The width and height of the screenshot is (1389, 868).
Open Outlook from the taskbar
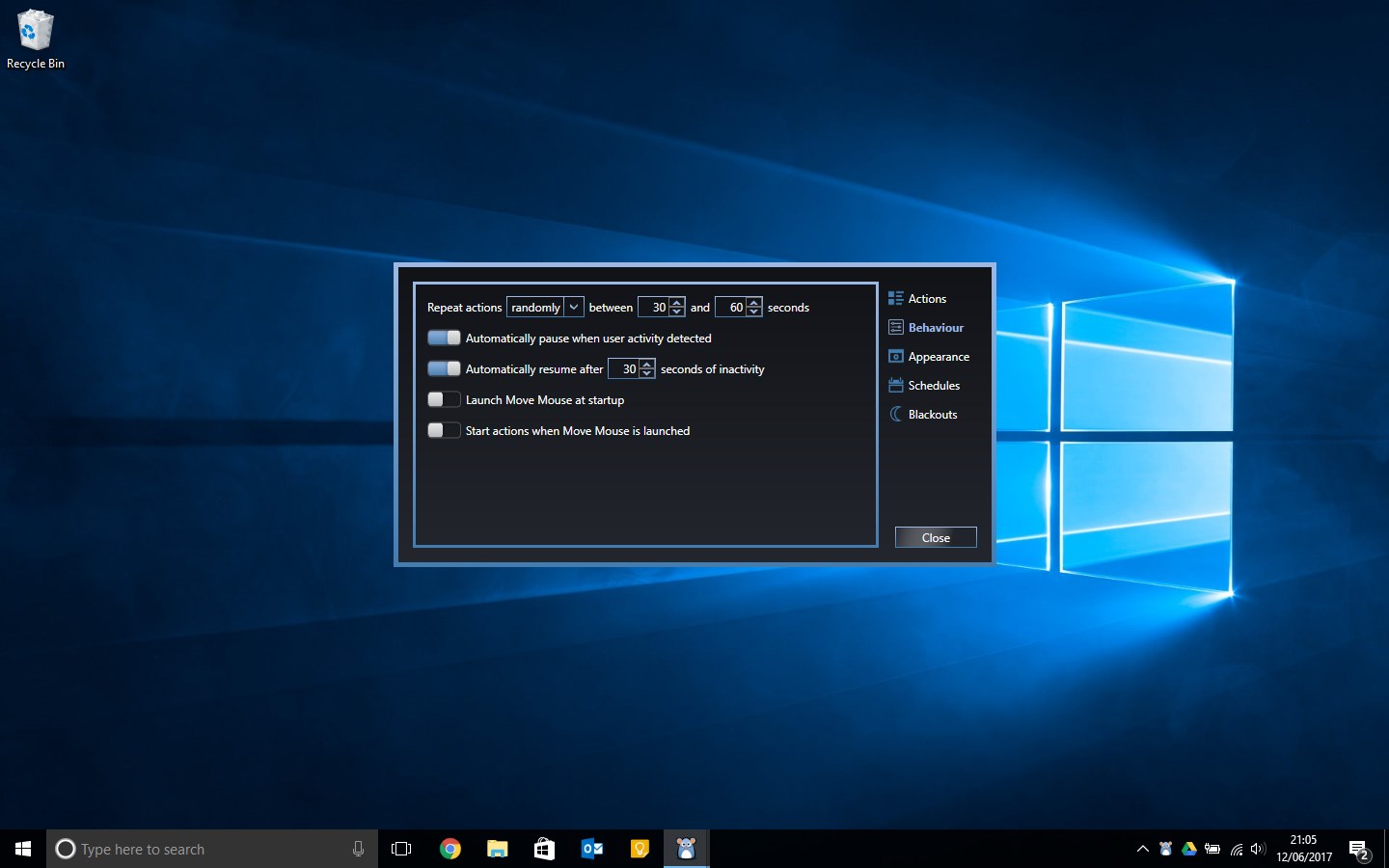pyautogui.click(x=591, y=849)
